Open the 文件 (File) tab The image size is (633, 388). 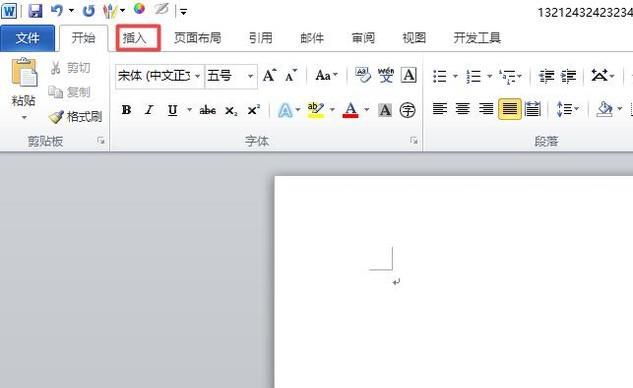point(27,38)
